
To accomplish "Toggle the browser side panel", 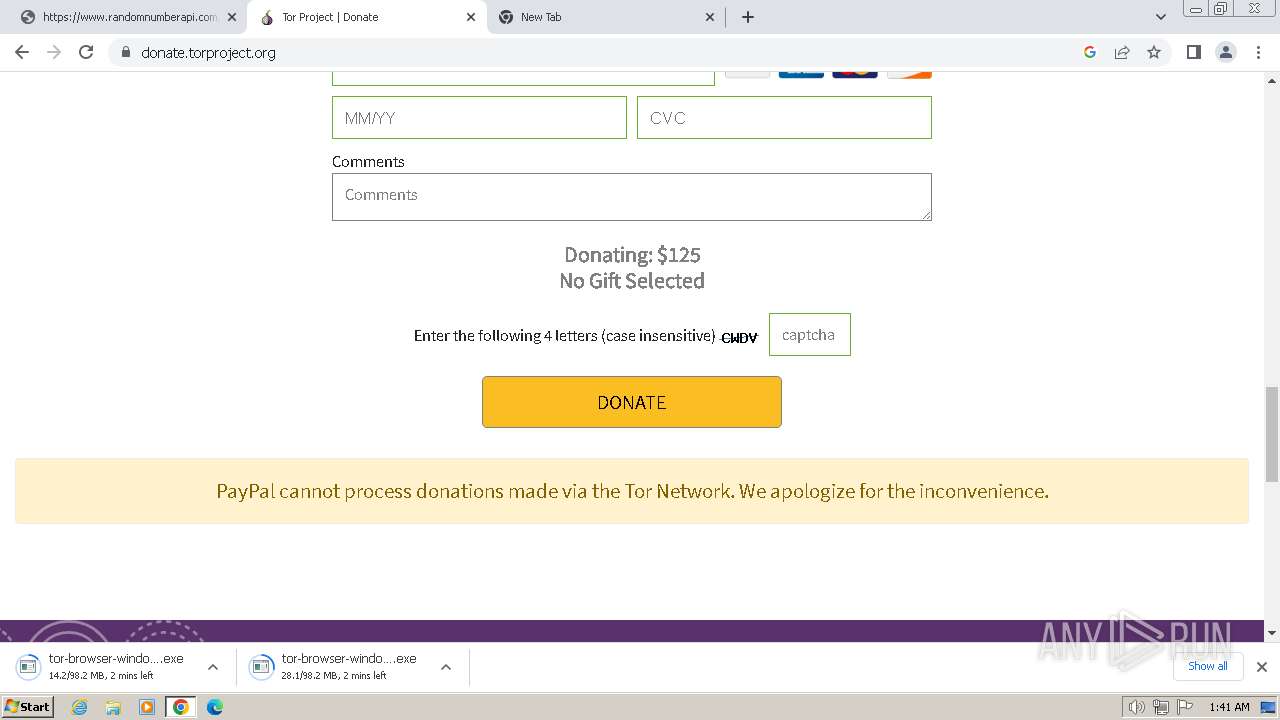I will 1194,52.
